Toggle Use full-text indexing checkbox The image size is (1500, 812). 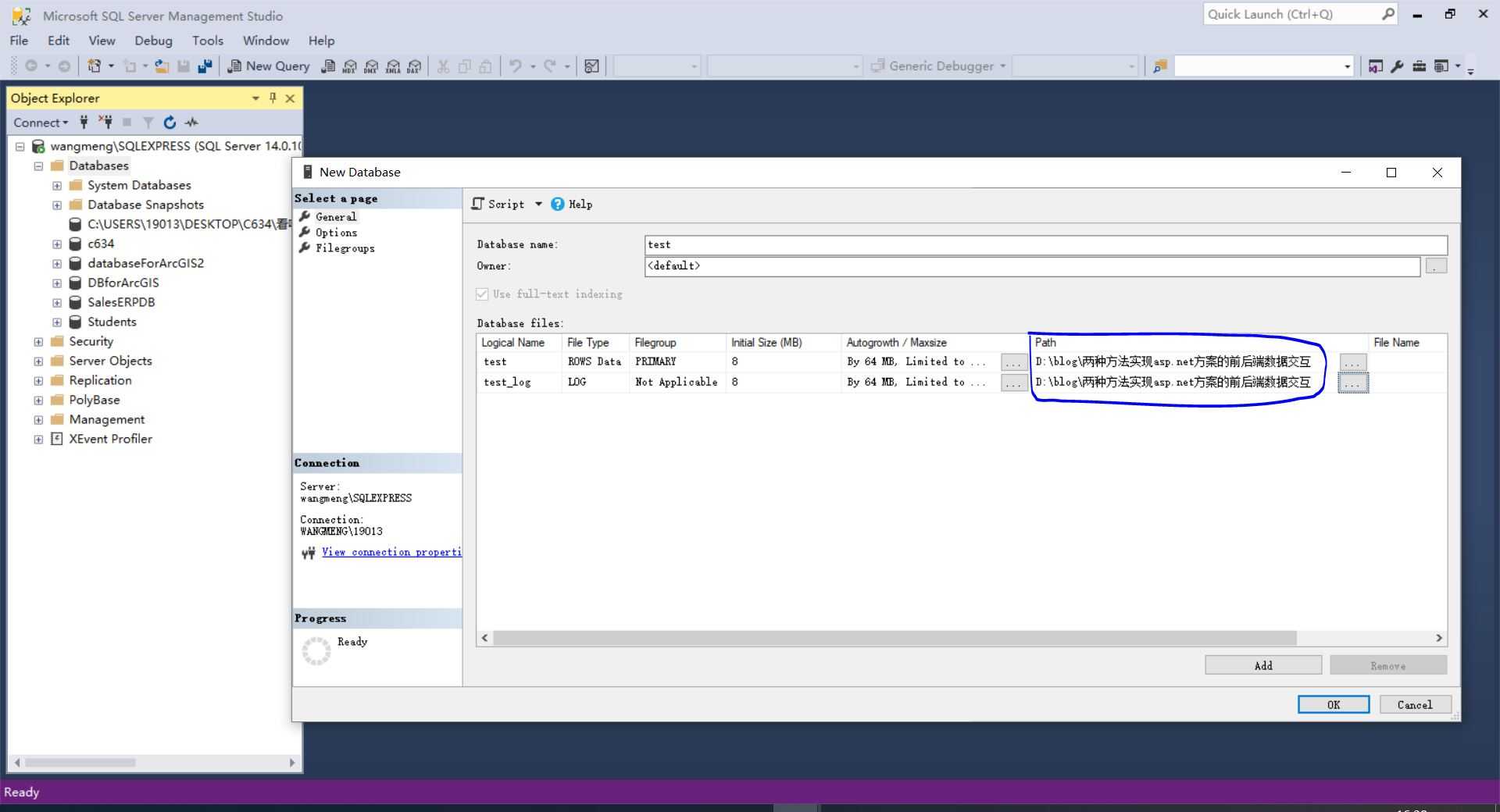[482, 294]
